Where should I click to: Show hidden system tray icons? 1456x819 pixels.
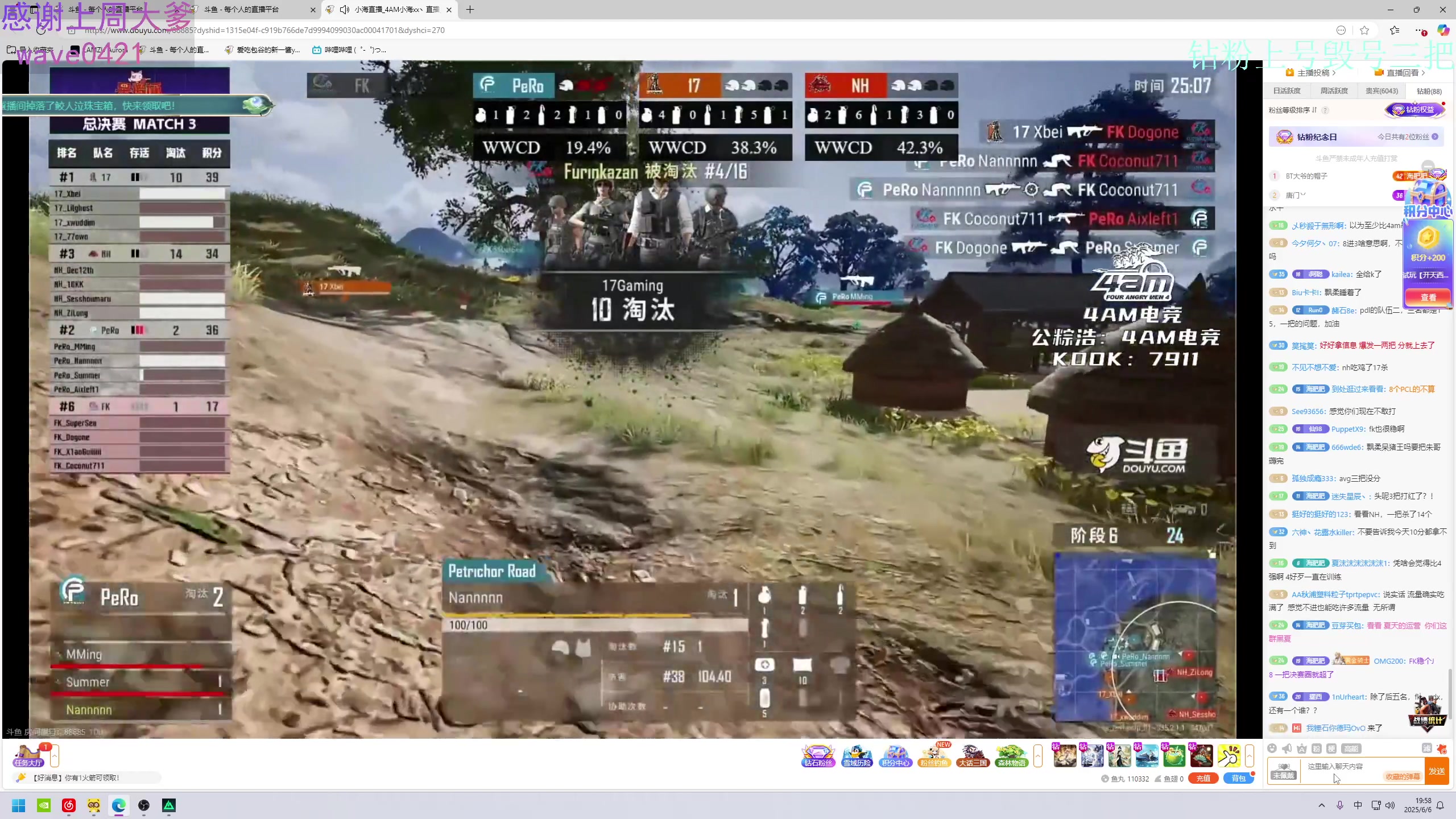pyautogui.click(x=1322, y=805)
